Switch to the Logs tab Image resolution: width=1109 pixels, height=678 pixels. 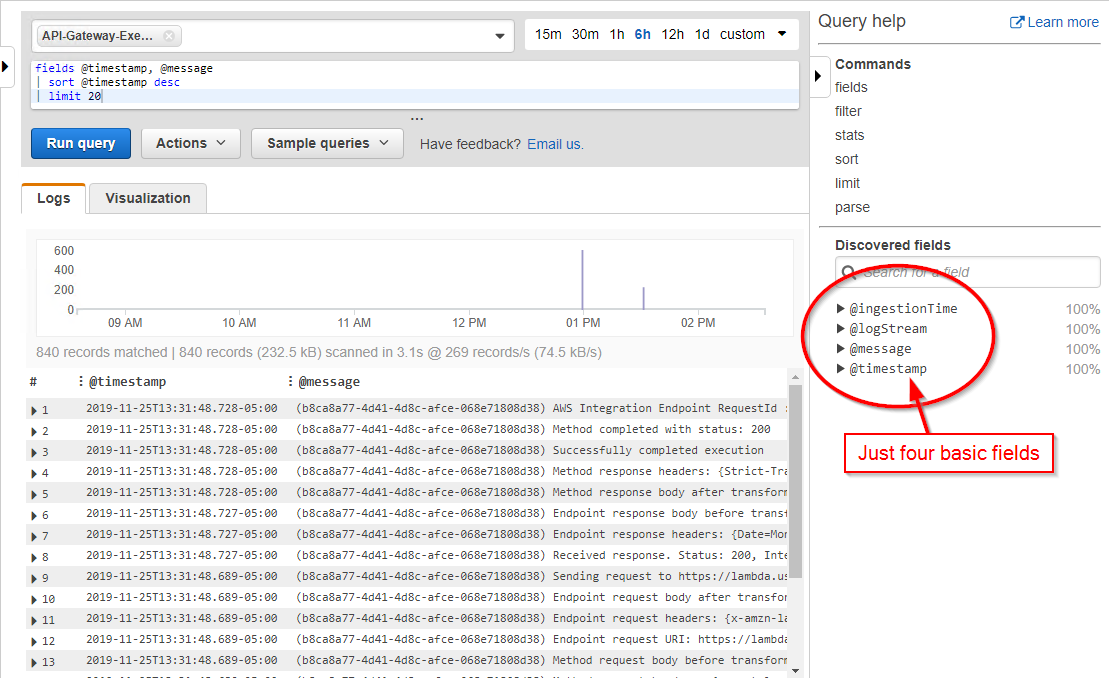53,198
